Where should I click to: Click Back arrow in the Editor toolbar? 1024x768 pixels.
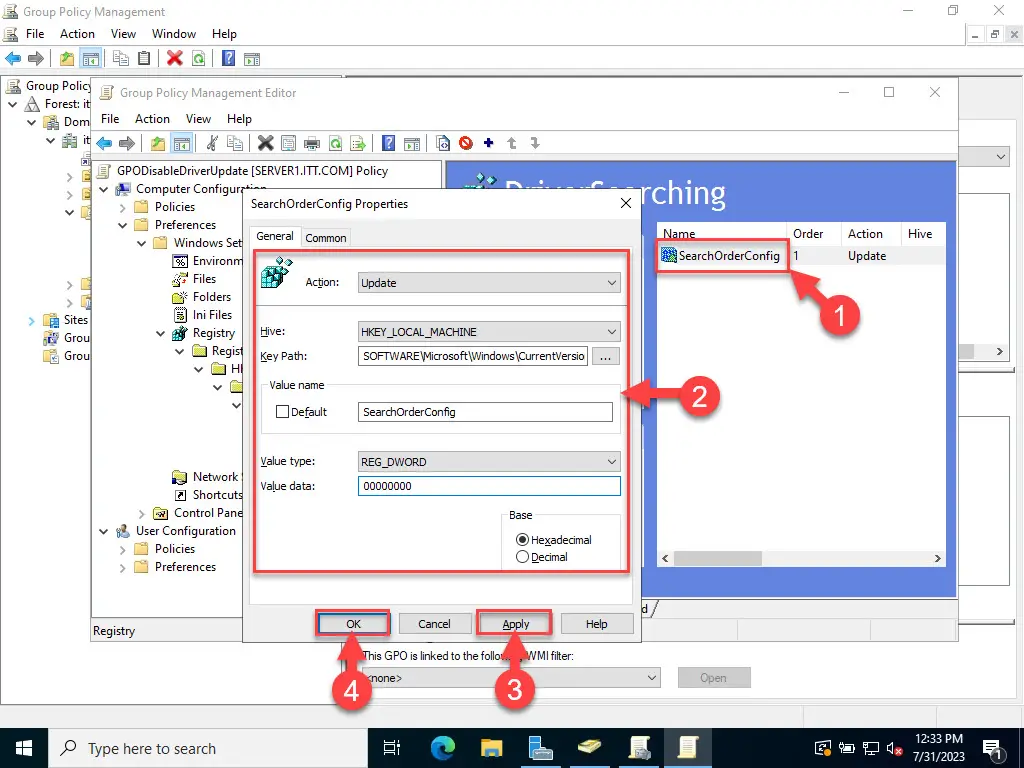click(104, 143)
